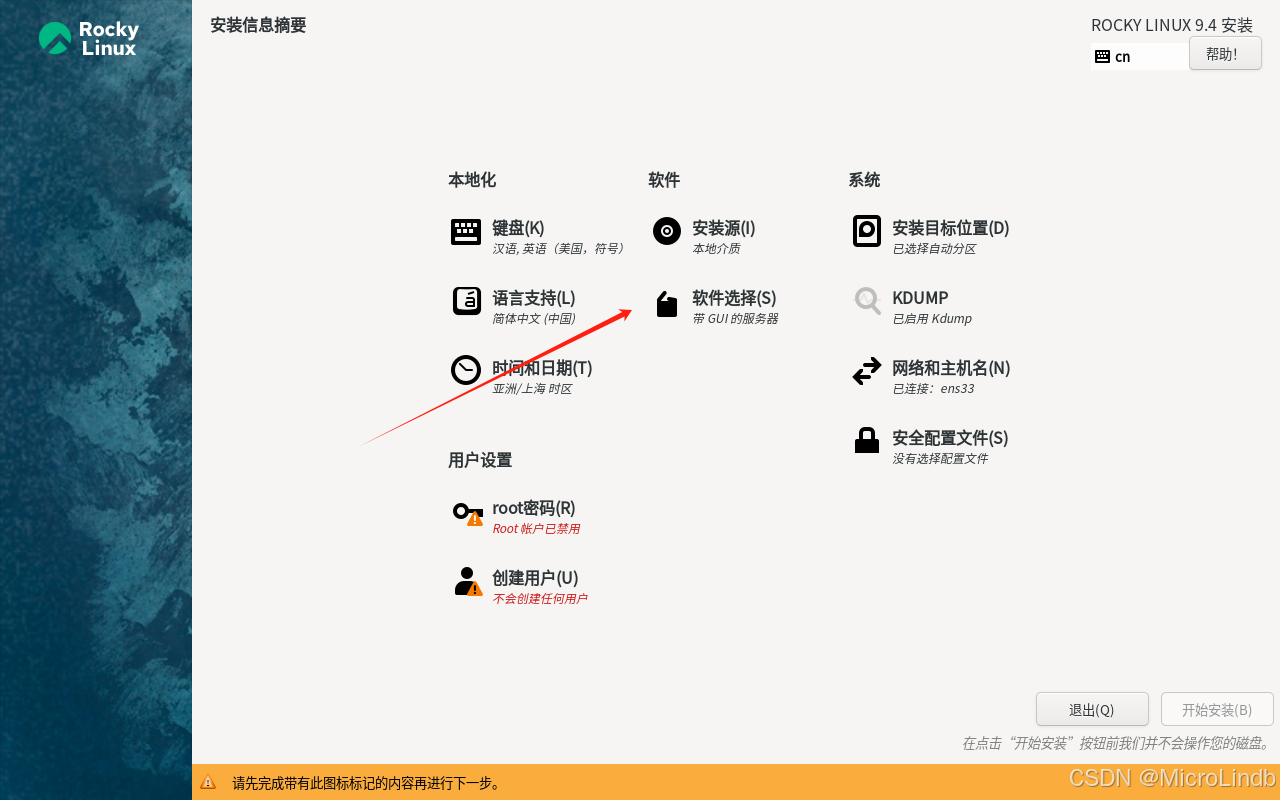
Task: Click the create user person icon
Action: 468,582
